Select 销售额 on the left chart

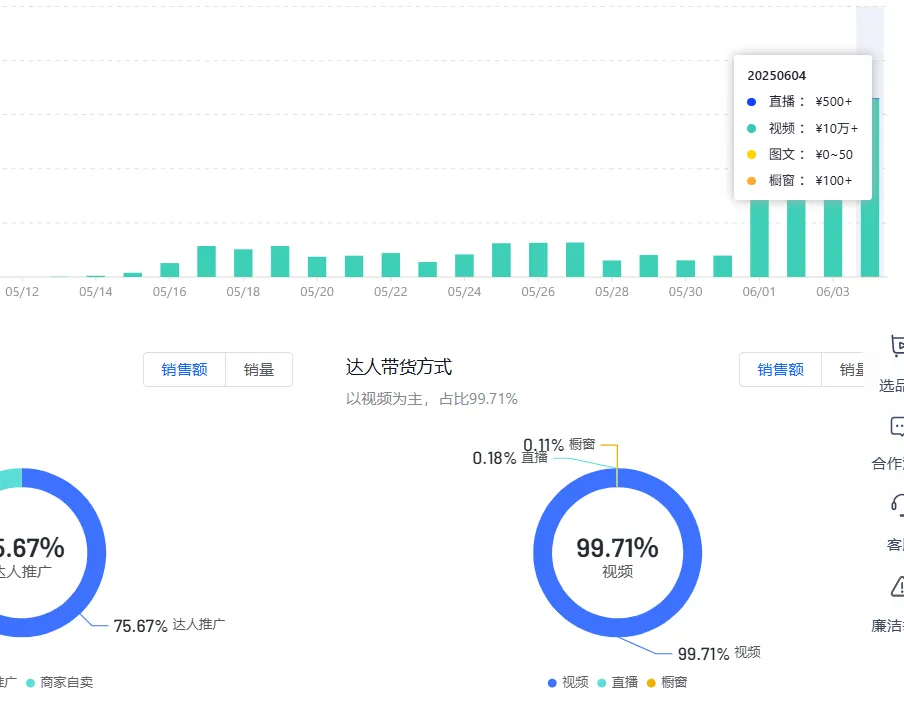(x=184, y=369)
